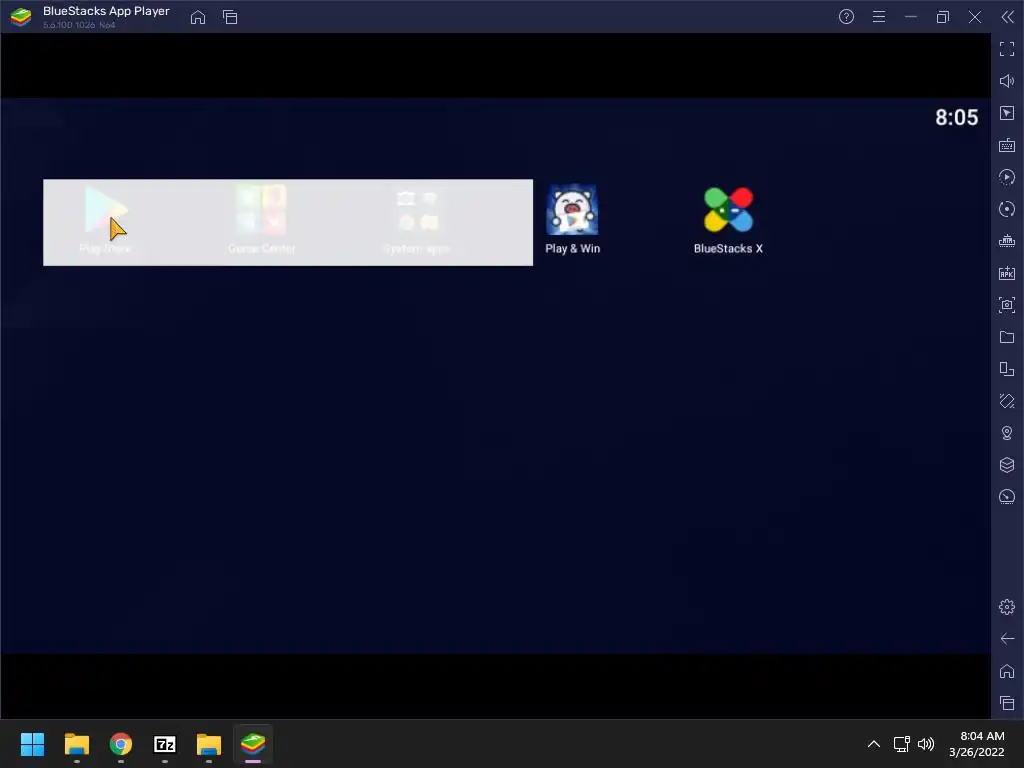Viewport: 1024px width, 768px height.
Task: Click the shake device icon
Action: (x=1007, y=401)
